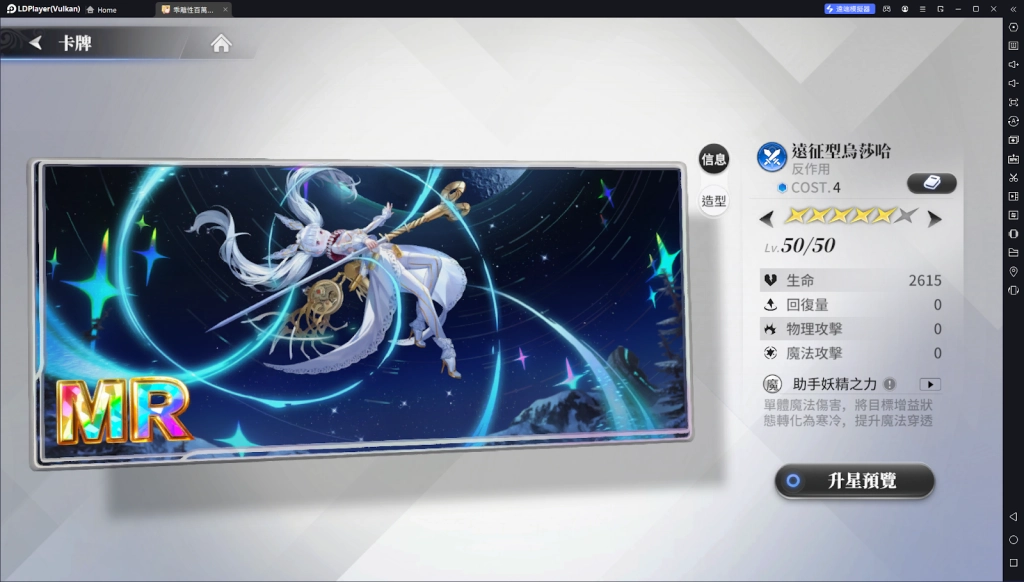Switch to the 造型 skin tab

point(713,201)
